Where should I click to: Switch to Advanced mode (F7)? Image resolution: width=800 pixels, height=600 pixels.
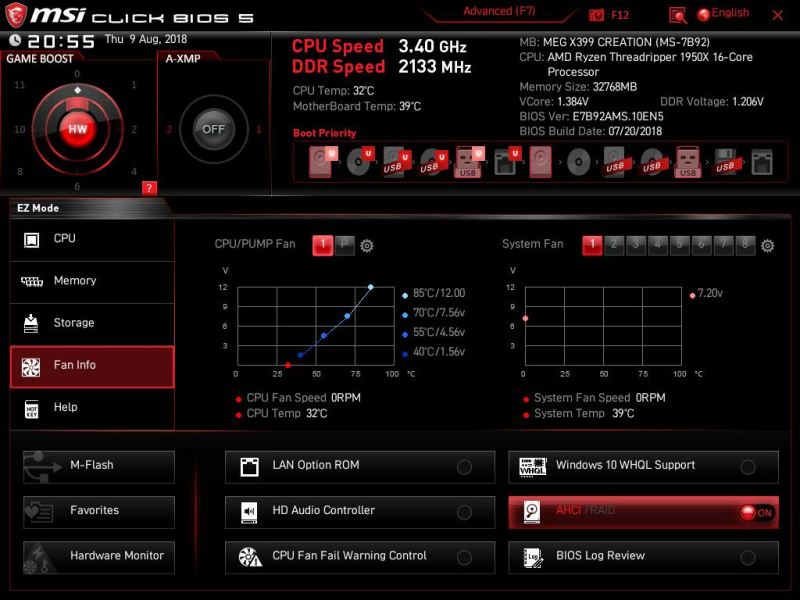[x=499, y=11]
